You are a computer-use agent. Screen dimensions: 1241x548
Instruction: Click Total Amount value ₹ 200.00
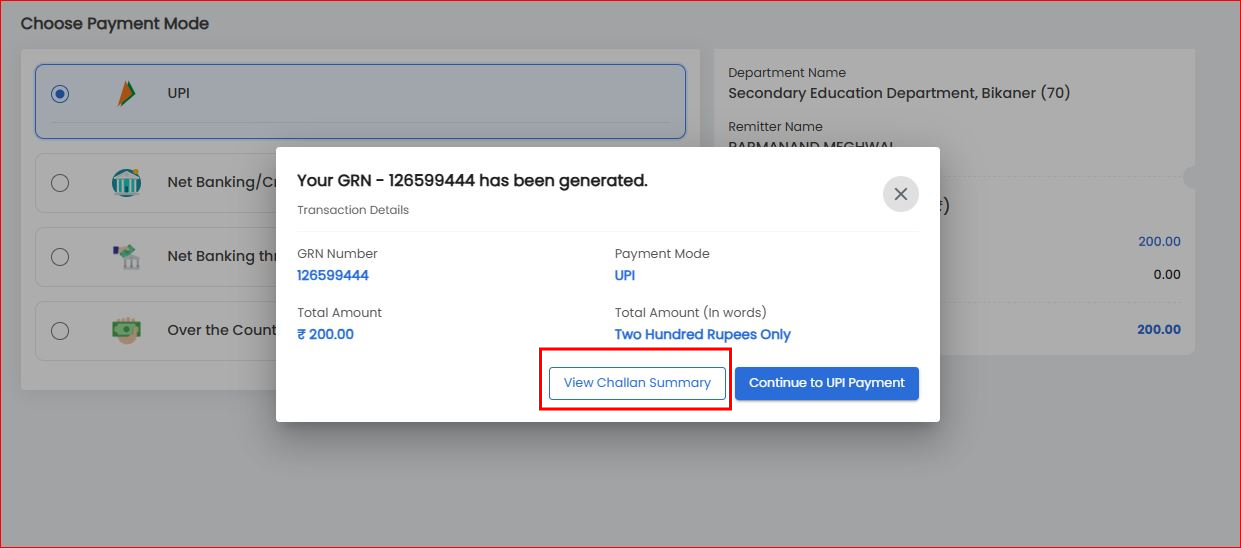click(x=325, y=335)
